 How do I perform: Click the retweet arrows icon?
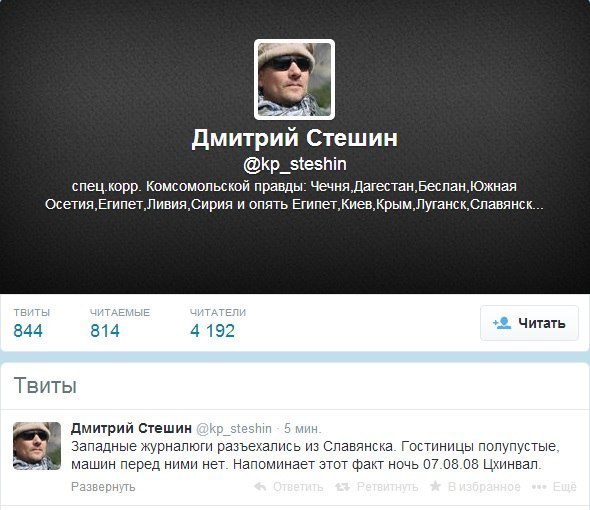[x=342, y=487]
